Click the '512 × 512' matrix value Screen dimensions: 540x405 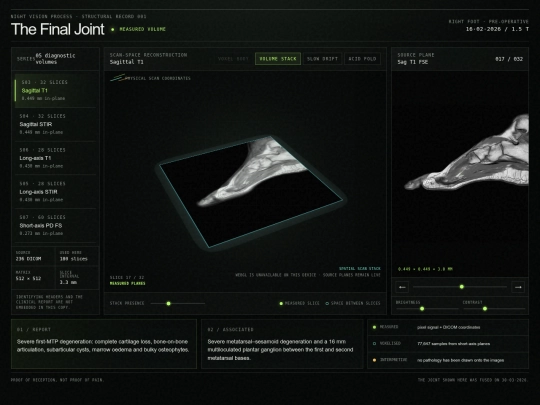28,278
